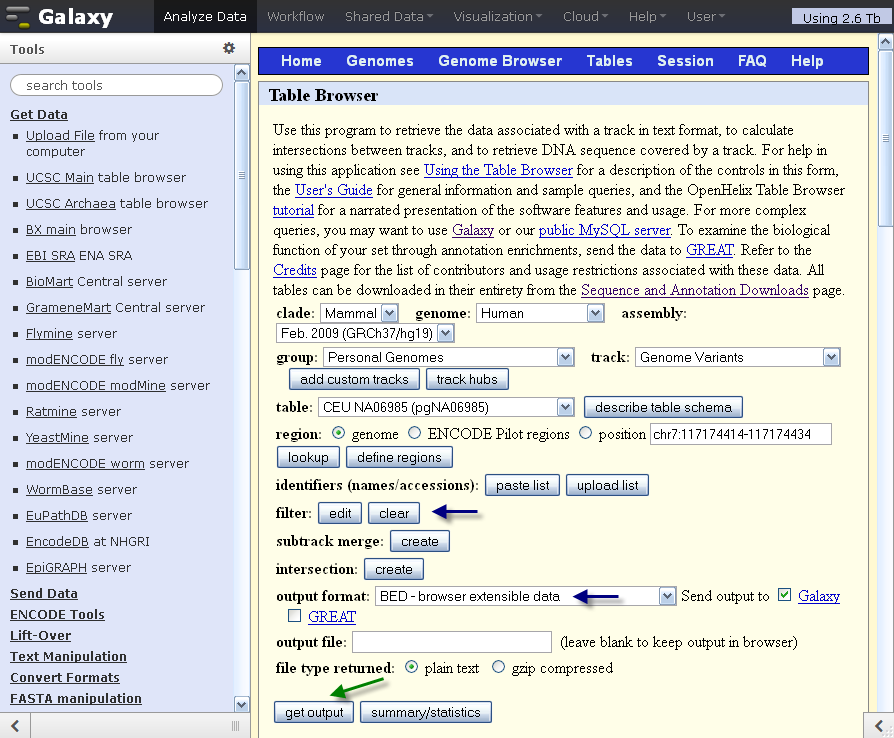The image size is (894, 738).
Task: Open the User menu
Action: tap(706, 17)
